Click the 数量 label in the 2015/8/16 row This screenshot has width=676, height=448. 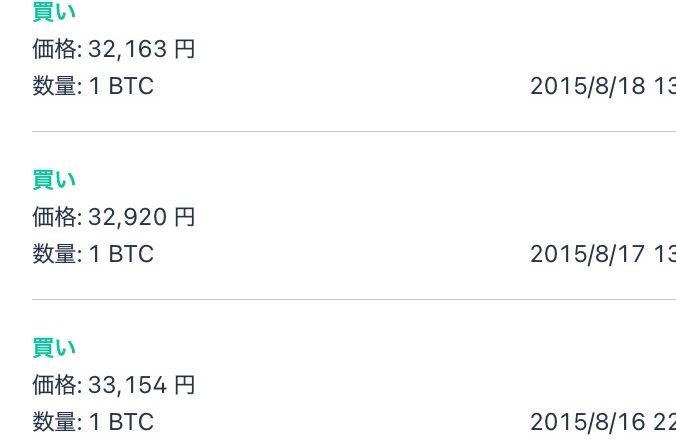54,422
